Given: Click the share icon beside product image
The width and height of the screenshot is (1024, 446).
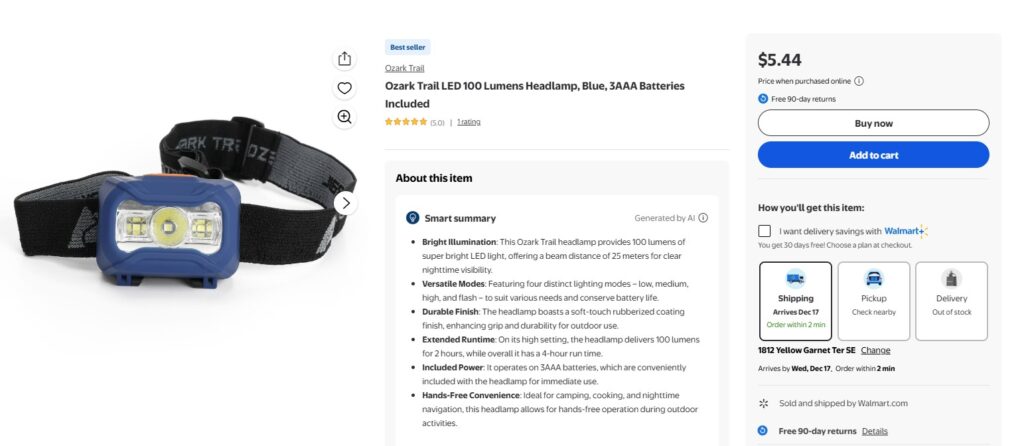Looking at the screenshot, I should [x=344, y=59].
